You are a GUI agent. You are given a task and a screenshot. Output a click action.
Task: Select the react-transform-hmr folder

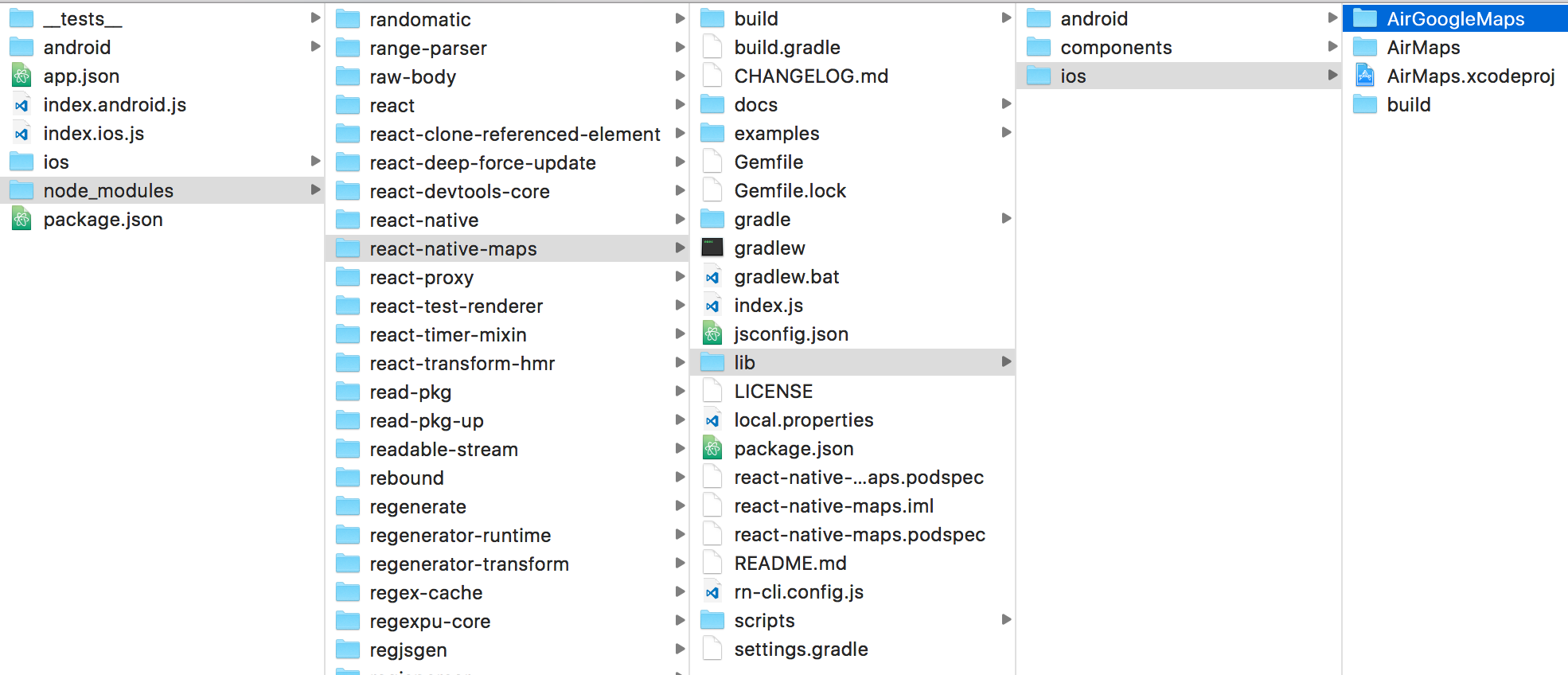coord(508,363)
